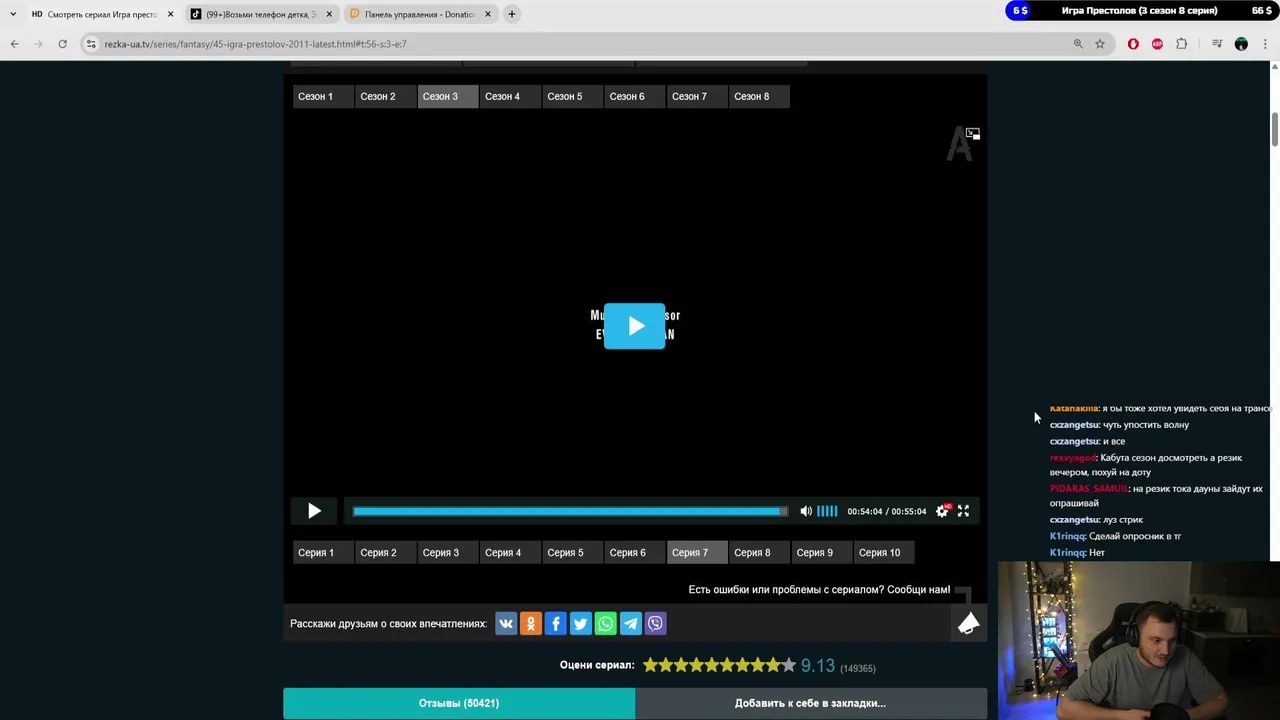
Task: Share via the VK icon
Action: 506,624
